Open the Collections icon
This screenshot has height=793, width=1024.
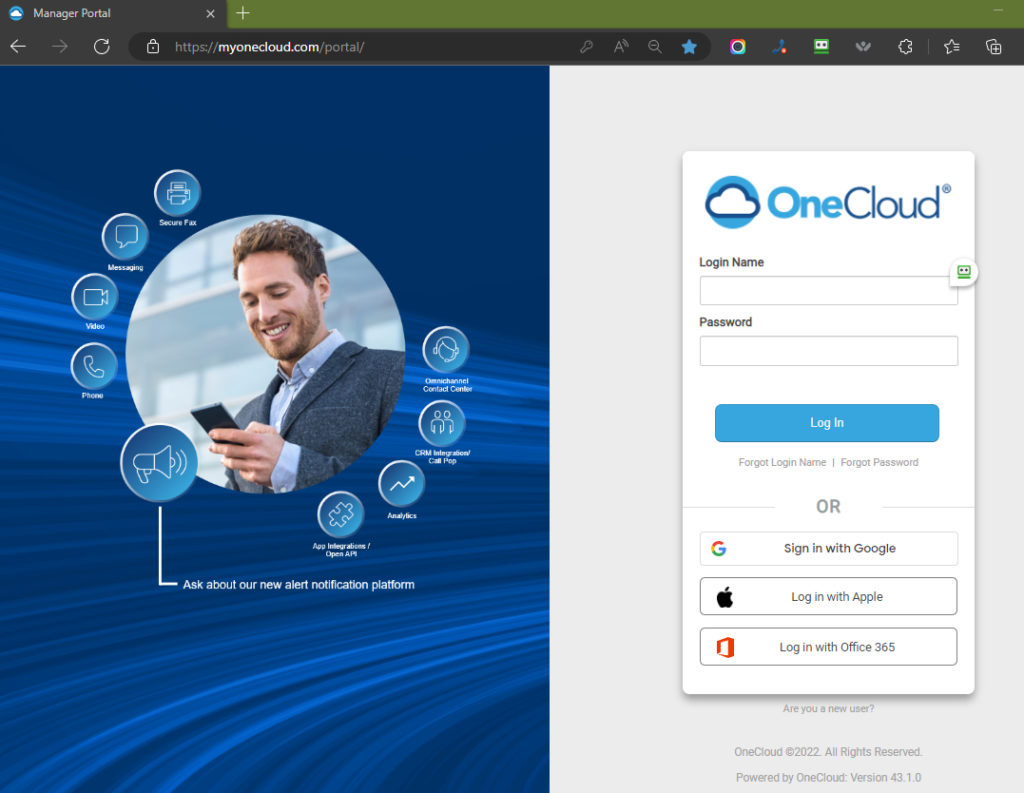click(993, 46)
